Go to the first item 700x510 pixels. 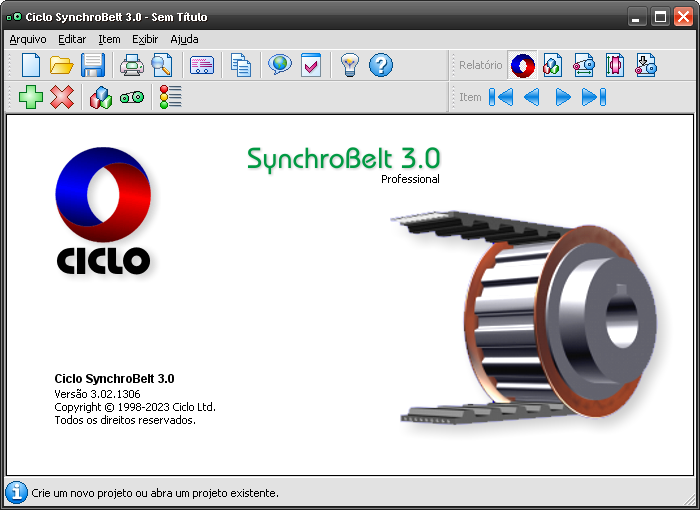[x=501, y=97]
